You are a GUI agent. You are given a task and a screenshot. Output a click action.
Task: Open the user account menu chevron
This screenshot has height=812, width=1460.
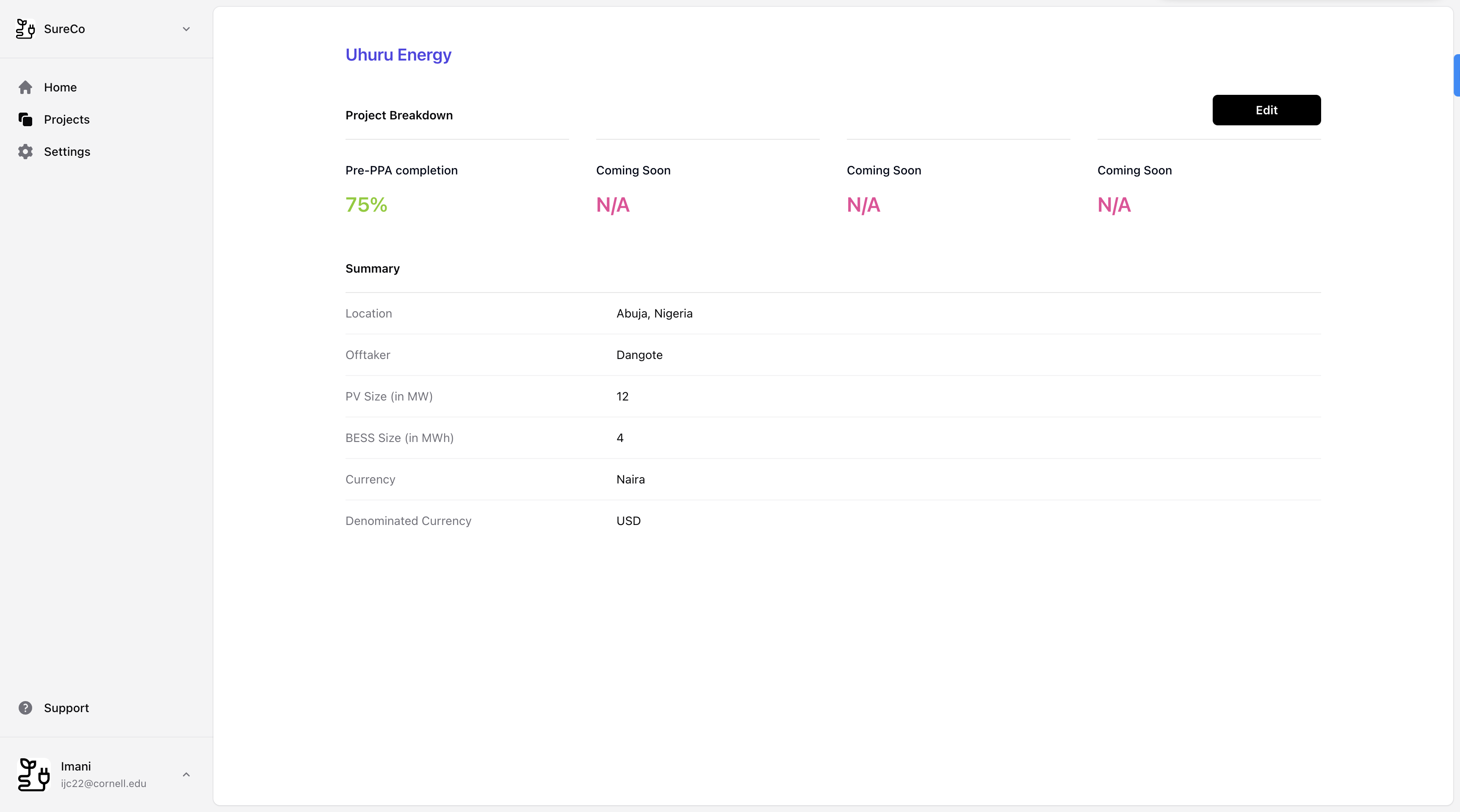[x=186, y=775]
